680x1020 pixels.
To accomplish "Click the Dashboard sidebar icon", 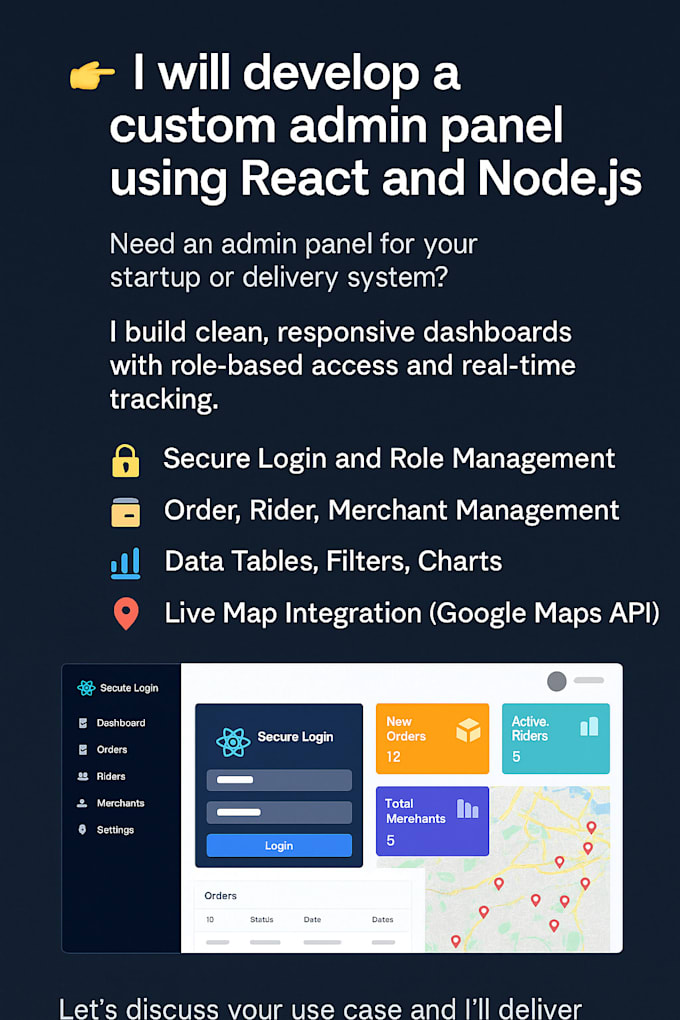I will [83, 723].
